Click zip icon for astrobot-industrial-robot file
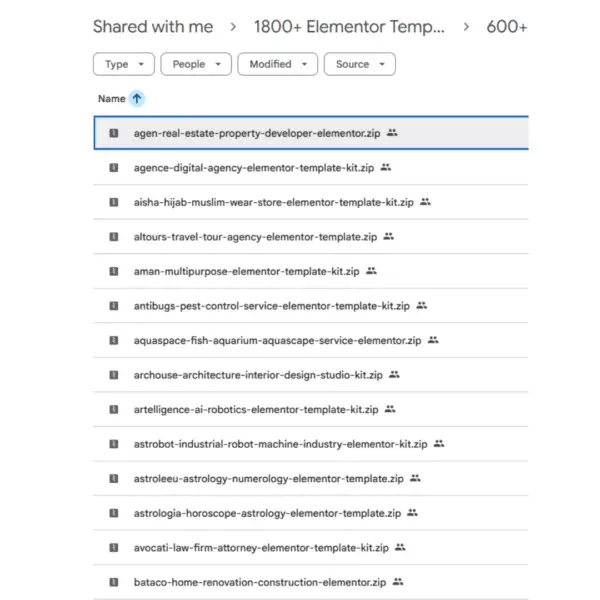Image resolution: width=600 pixels, height=600 pixels. click(114, 444)
